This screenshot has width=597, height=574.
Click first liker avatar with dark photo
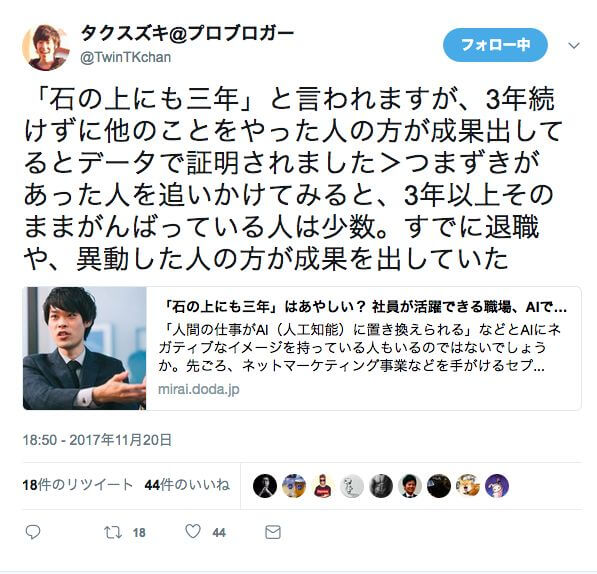tap(265, 486)
